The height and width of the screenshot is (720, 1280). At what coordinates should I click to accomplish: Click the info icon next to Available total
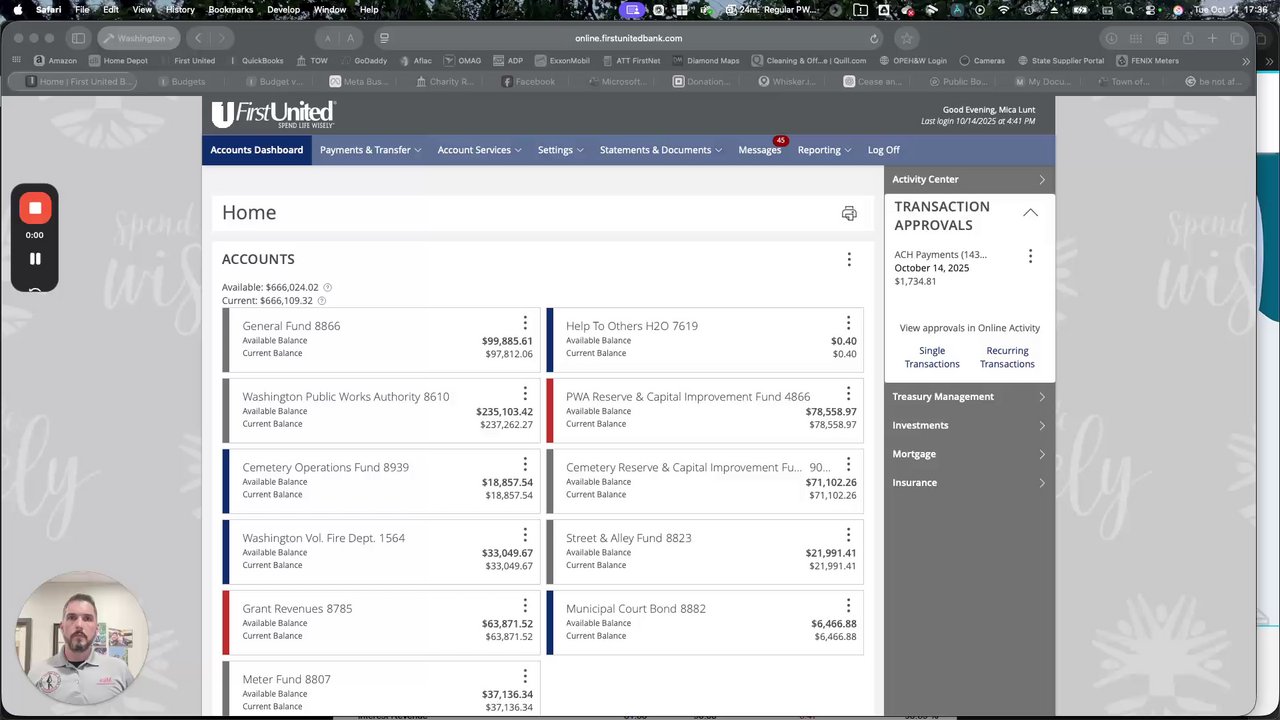click(327, 287)
